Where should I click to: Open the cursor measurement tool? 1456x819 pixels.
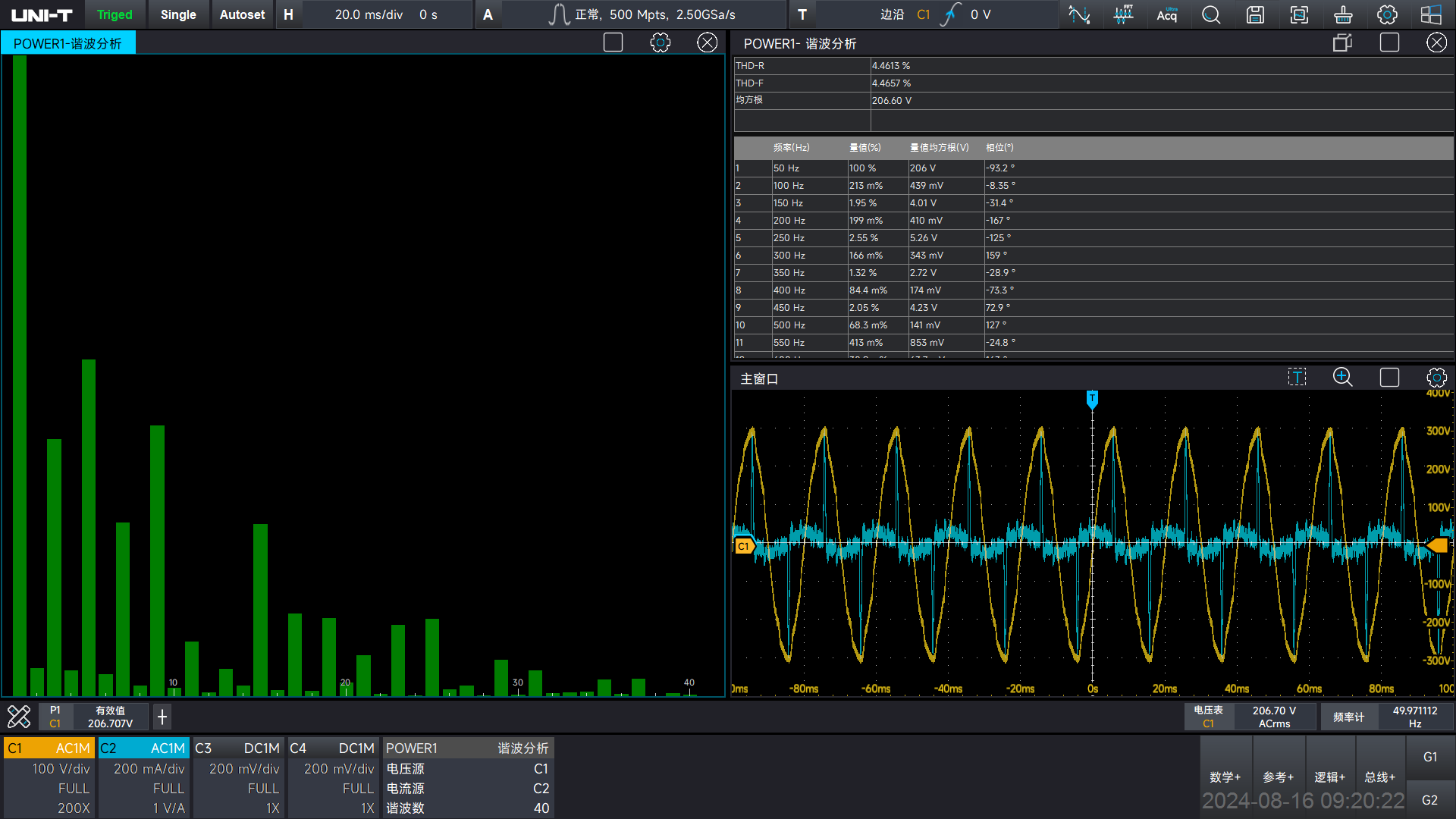coord(1079,14)
